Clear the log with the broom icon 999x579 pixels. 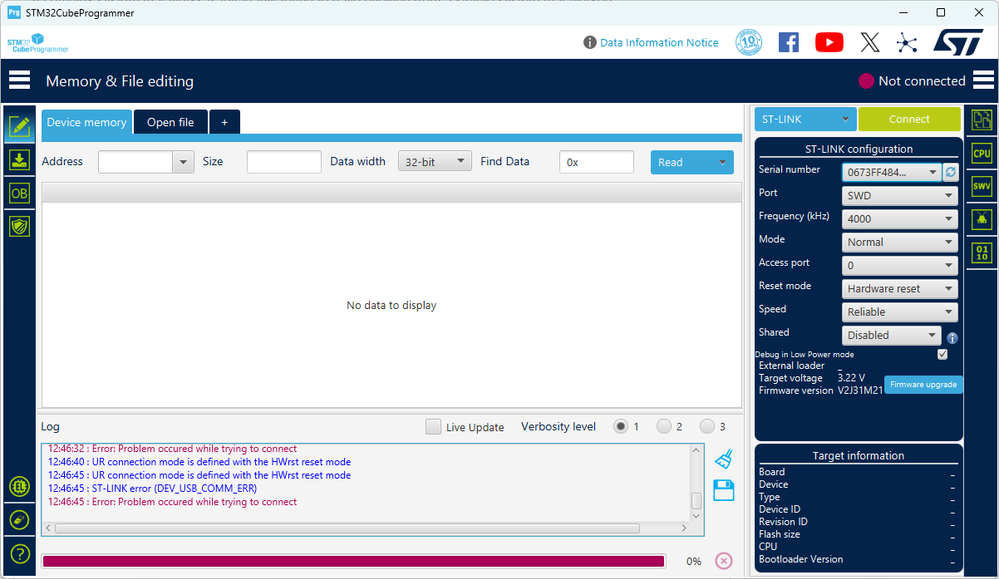724,459
